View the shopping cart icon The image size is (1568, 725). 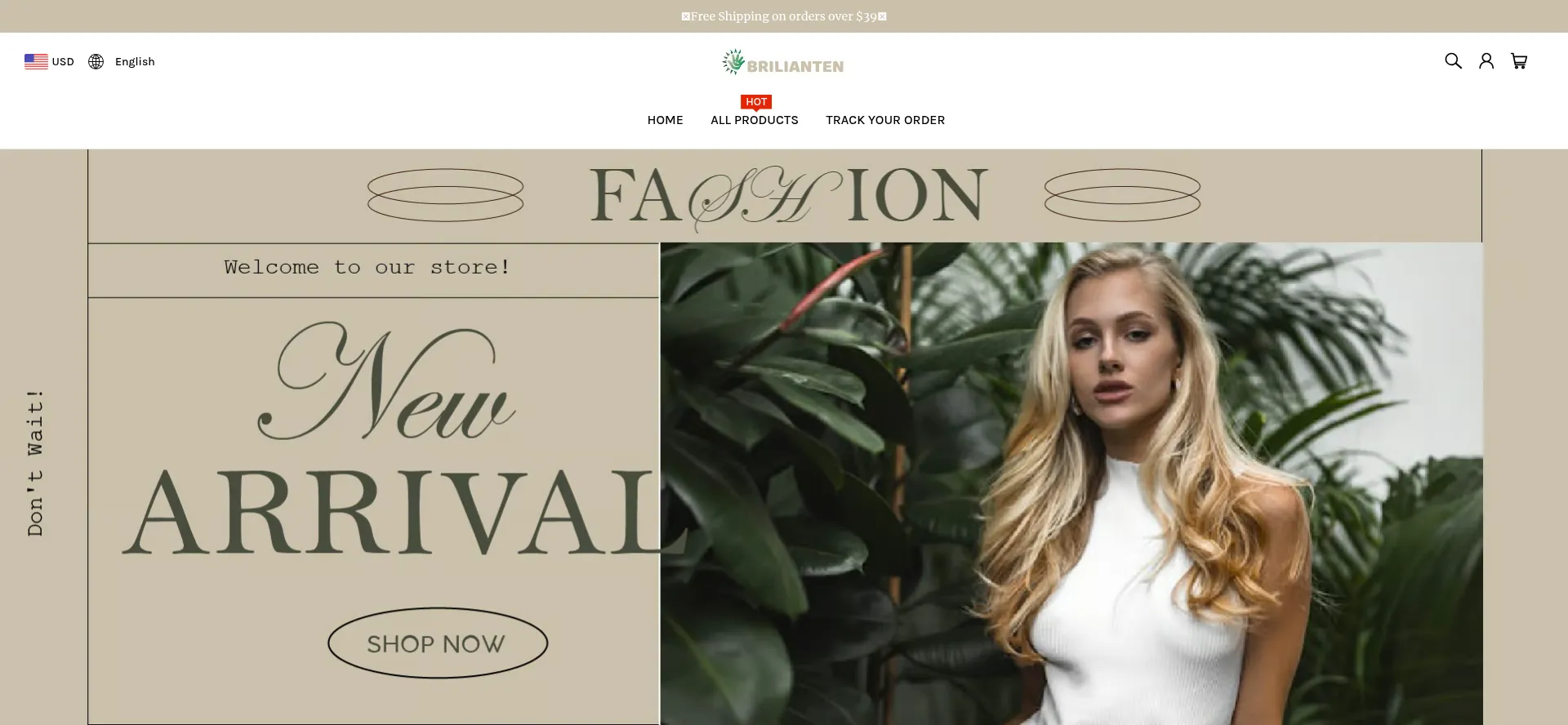pos(1519,61)
